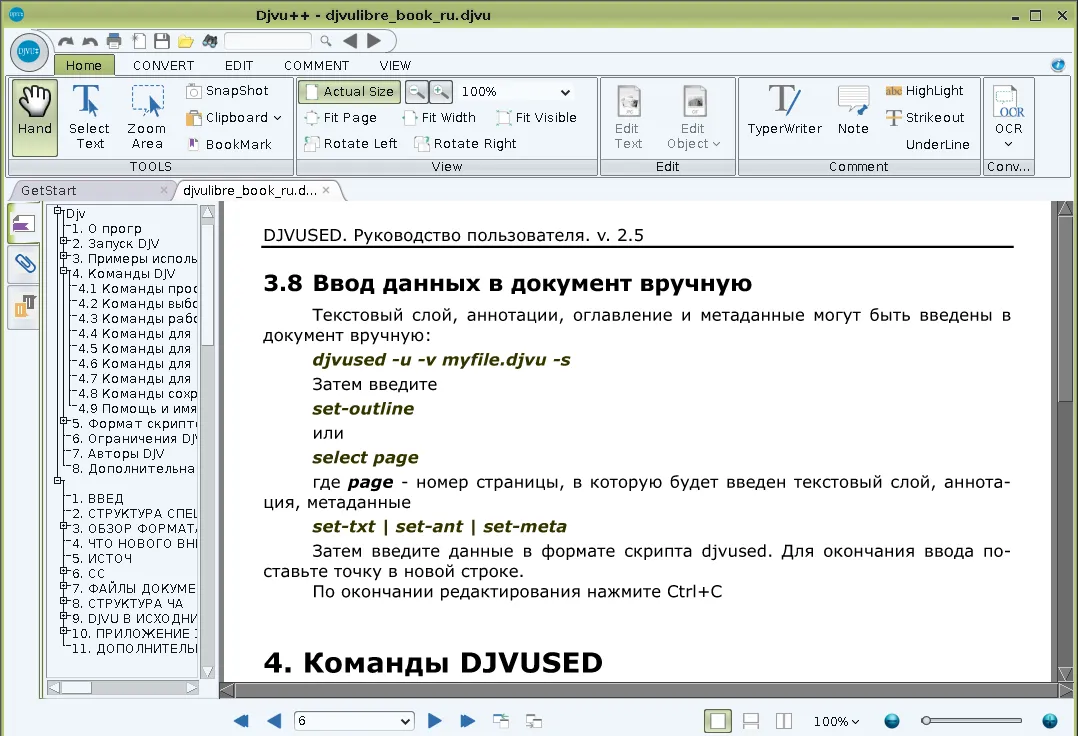
Task: Click the TyperWriter comment tool
Action: (x=784, y=111)
